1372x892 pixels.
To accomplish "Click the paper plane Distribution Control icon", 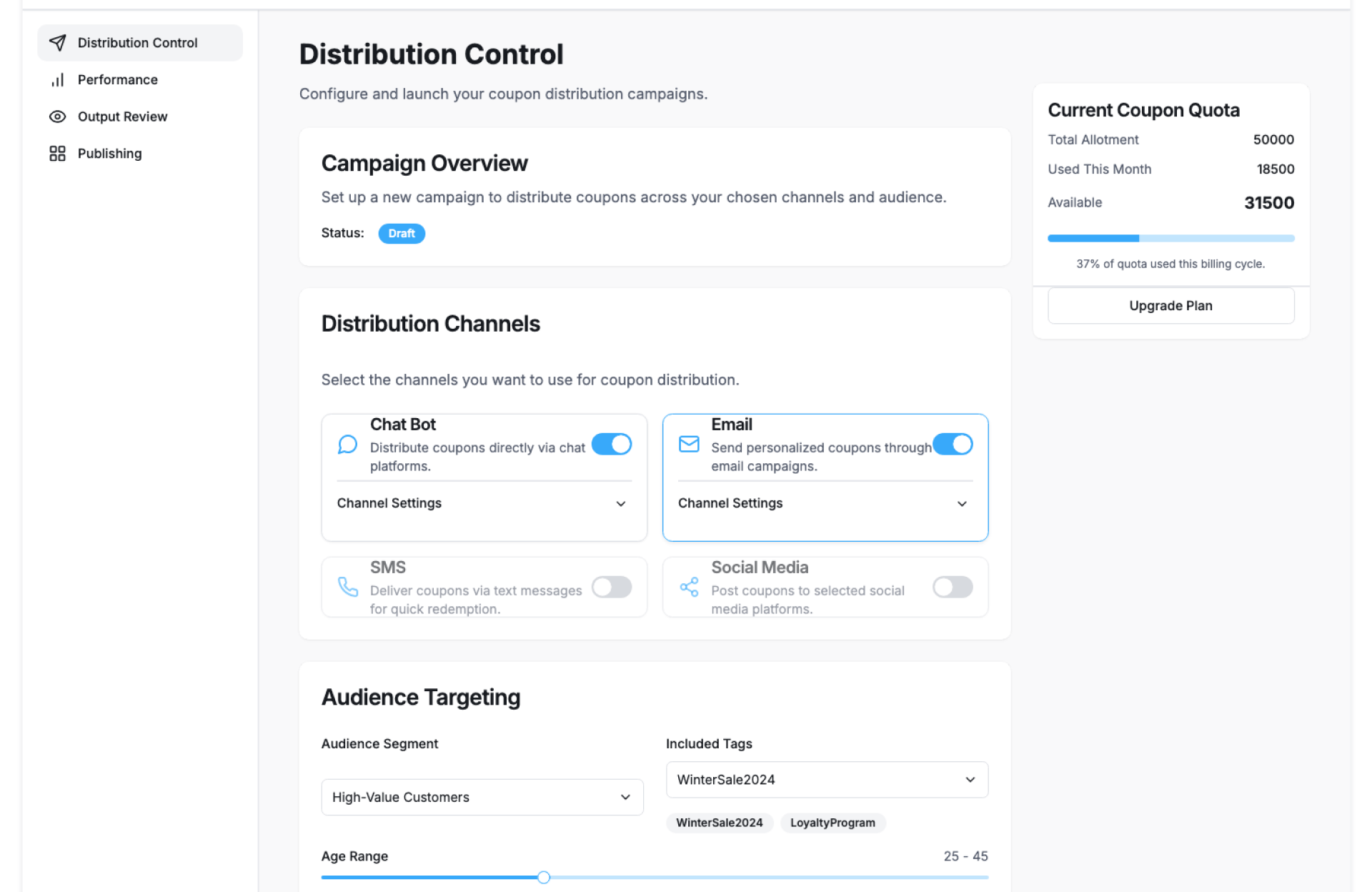I will (x=58, y=43).
